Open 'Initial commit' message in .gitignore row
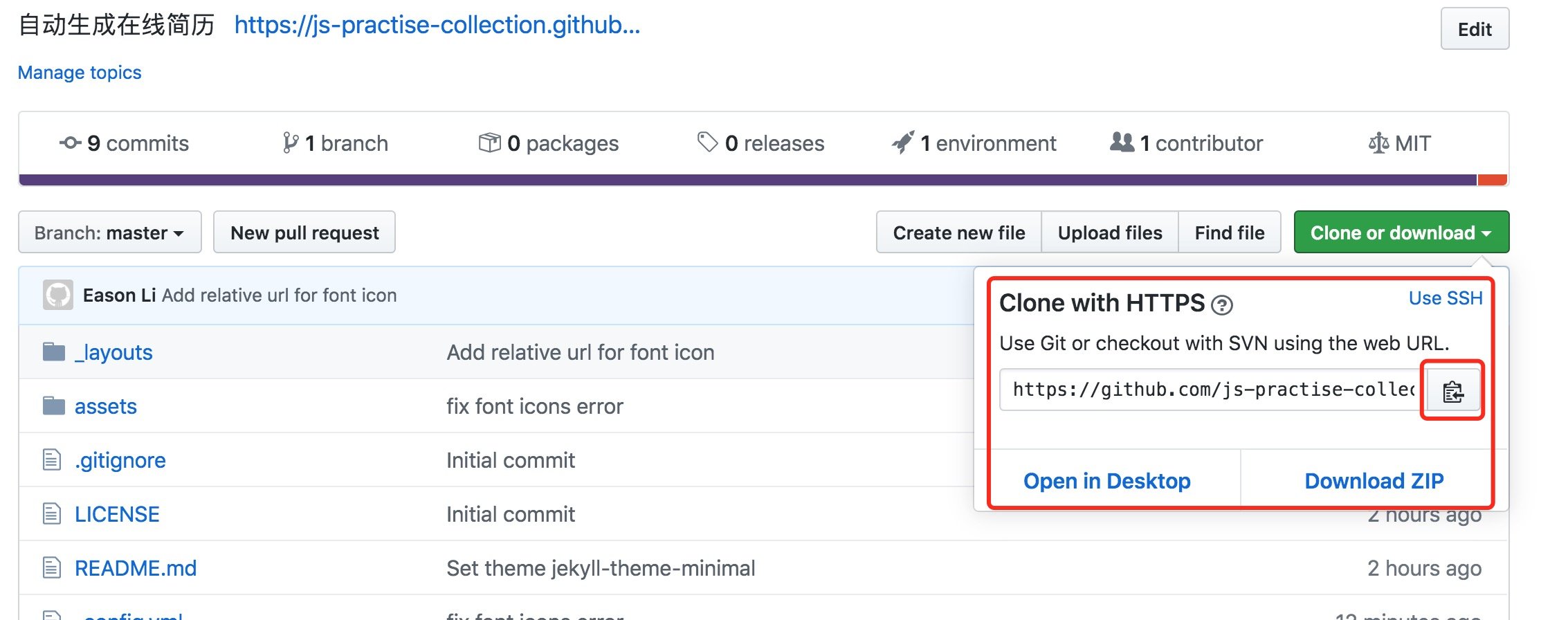Screen dimensions: 1568x620 pos(511,460)
